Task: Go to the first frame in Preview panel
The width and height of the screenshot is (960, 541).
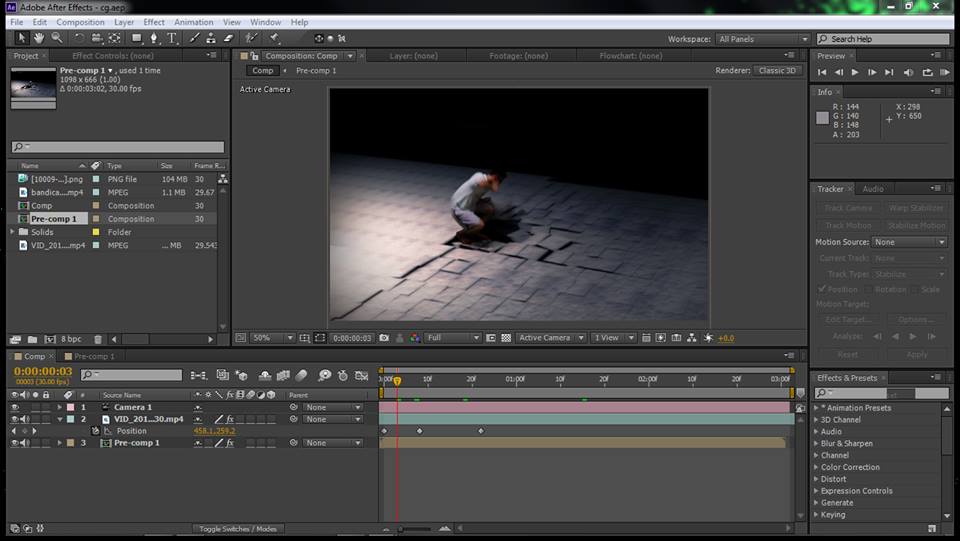Action: [822, 72]
